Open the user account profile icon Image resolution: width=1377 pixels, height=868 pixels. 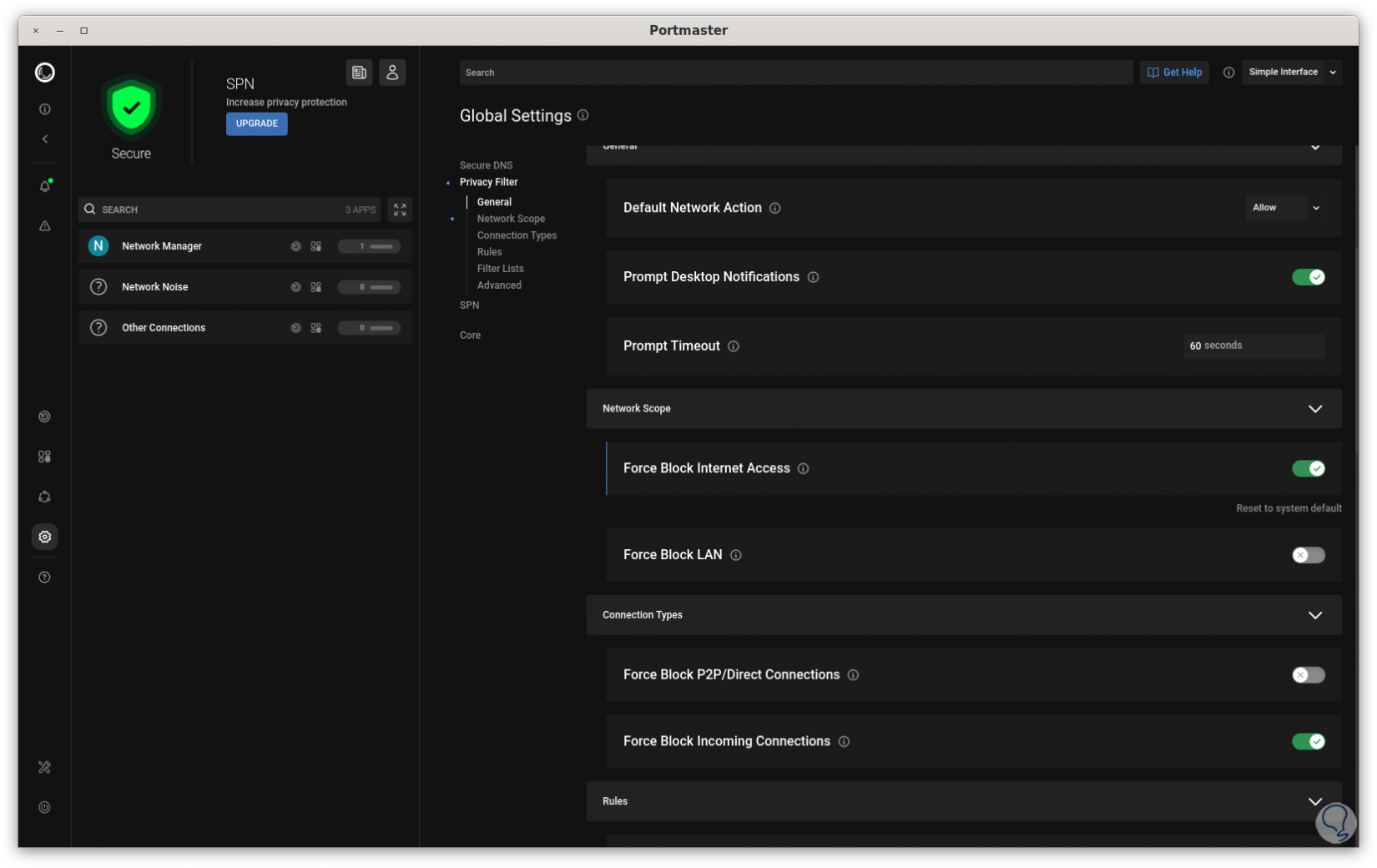[x=392, y=73]
